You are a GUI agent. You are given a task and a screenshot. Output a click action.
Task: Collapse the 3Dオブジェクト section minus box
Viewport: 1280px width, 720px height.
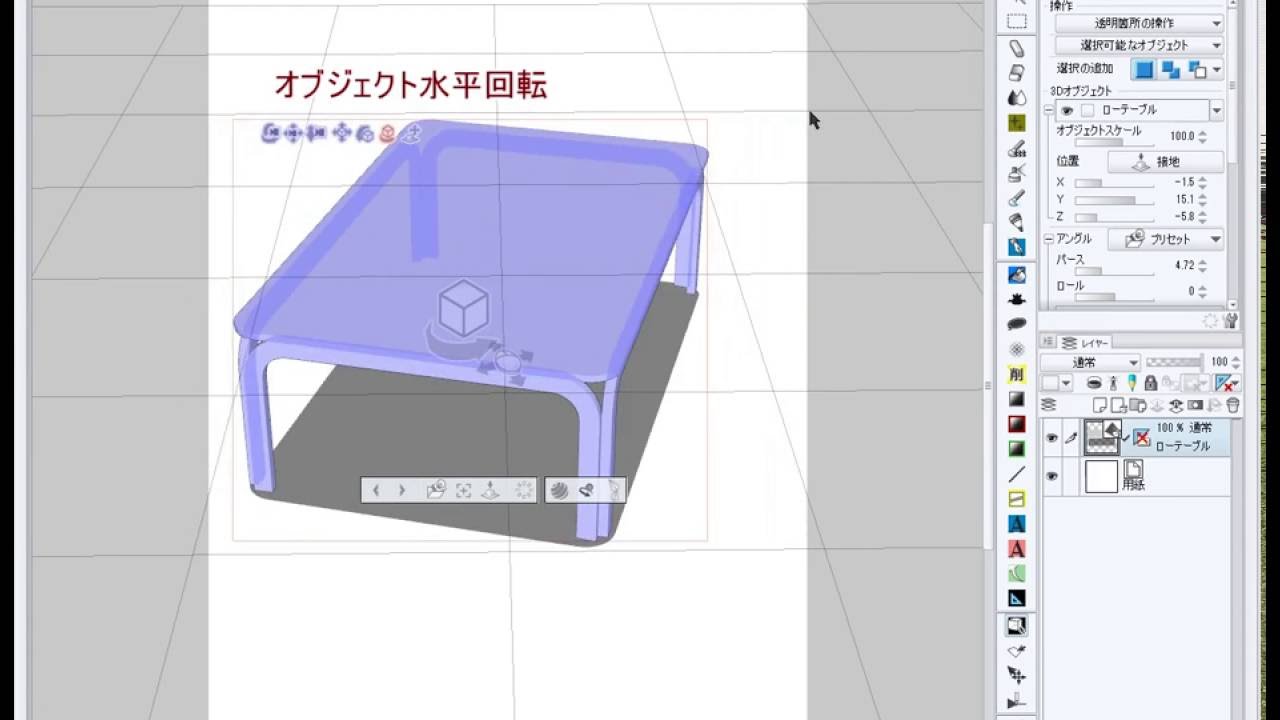(x=1049, y=111)
